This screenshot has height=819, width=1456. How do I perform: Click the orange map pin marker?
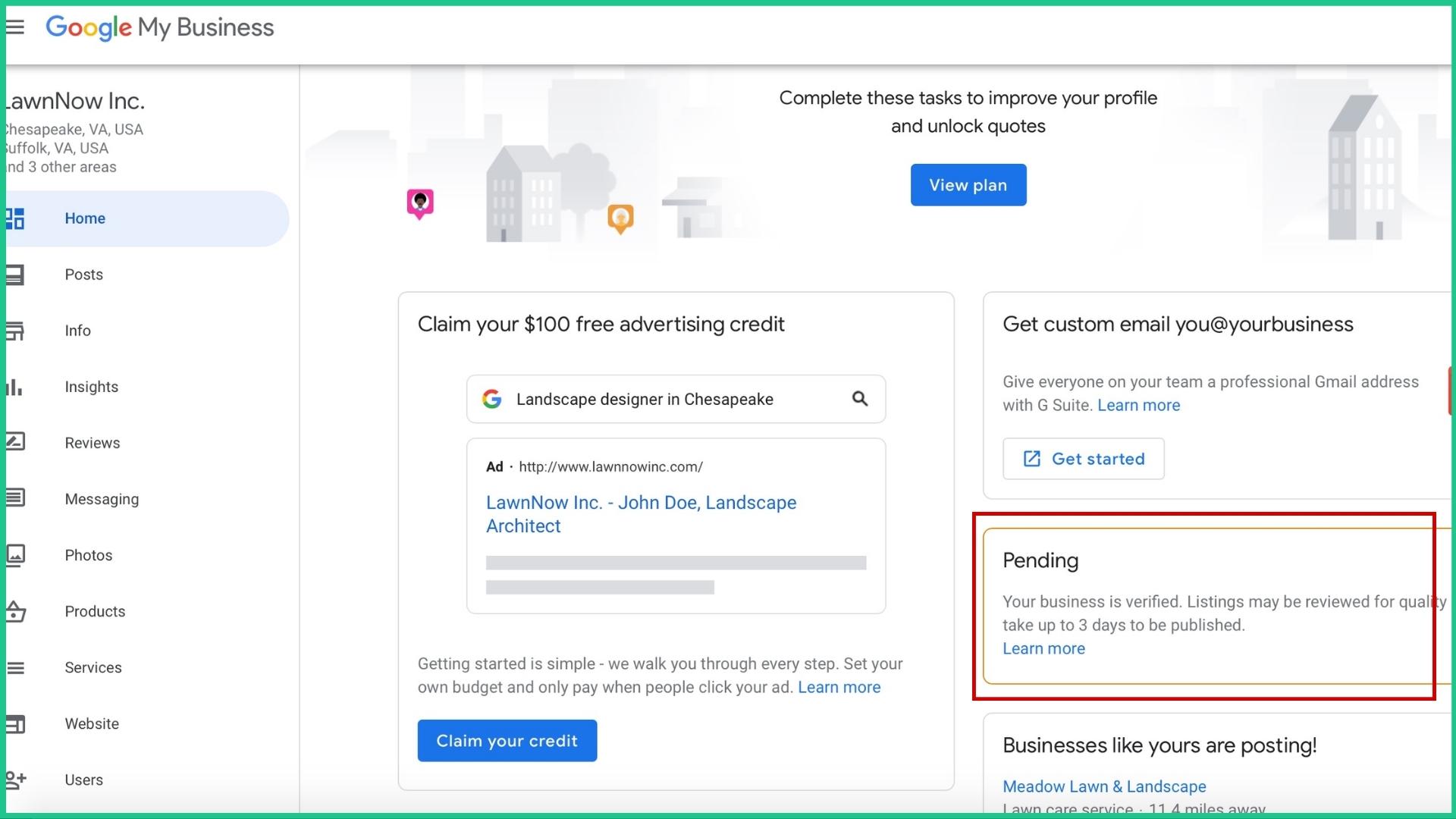620,220
